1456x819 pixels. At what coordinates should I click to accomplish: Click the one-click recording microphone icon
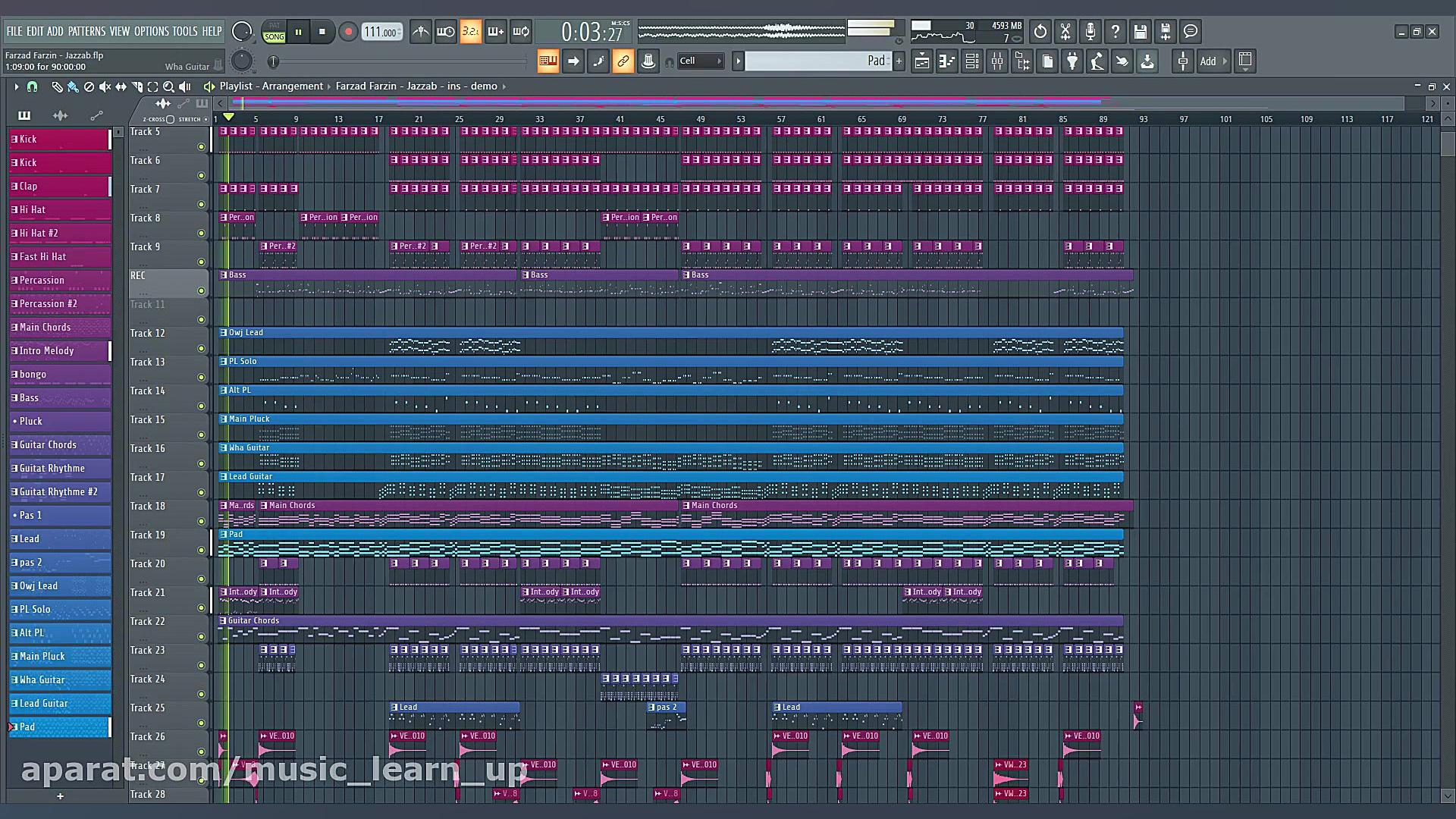point(1090,32)
